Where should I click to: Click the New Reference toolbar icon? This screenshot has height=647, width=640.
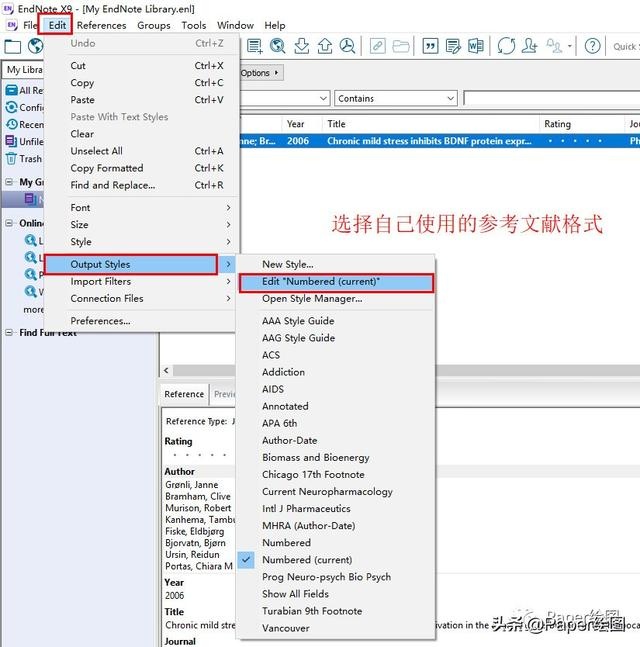coord(254,46)
